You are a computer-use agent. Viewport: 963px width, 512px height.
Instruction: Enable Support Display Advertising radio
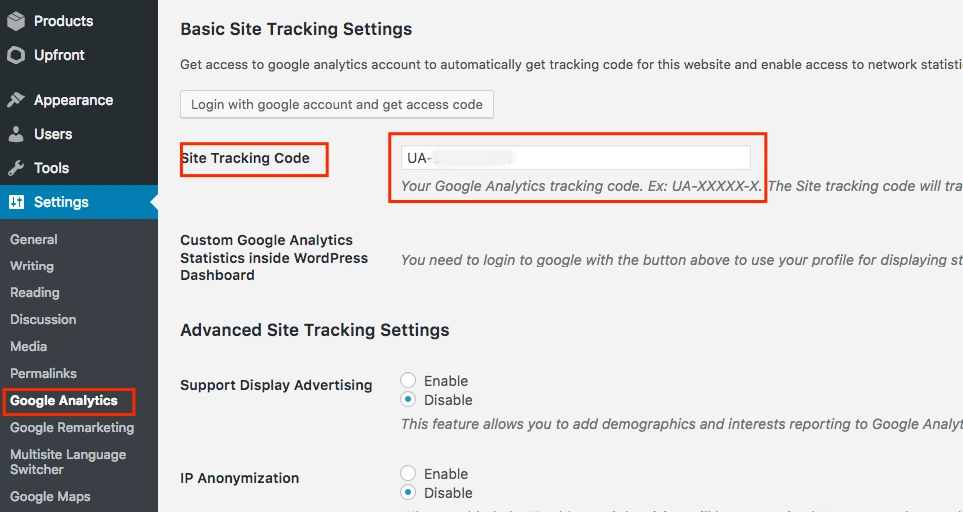(408, 381)
